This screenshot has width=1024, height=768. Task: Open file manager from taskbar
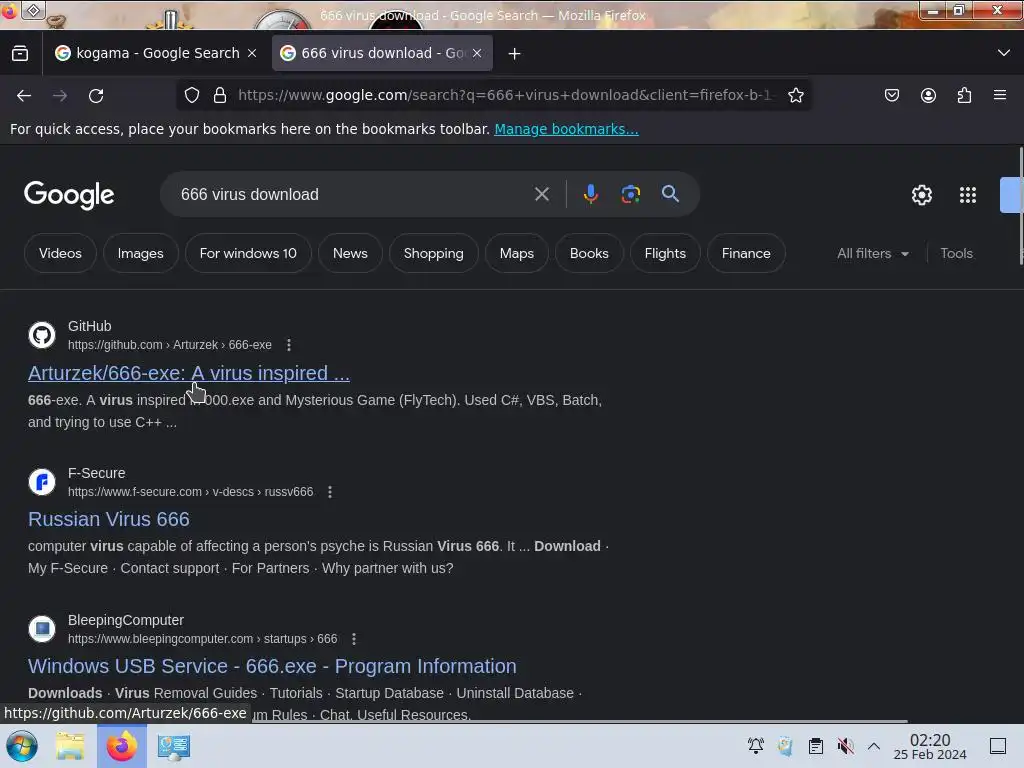71,746
